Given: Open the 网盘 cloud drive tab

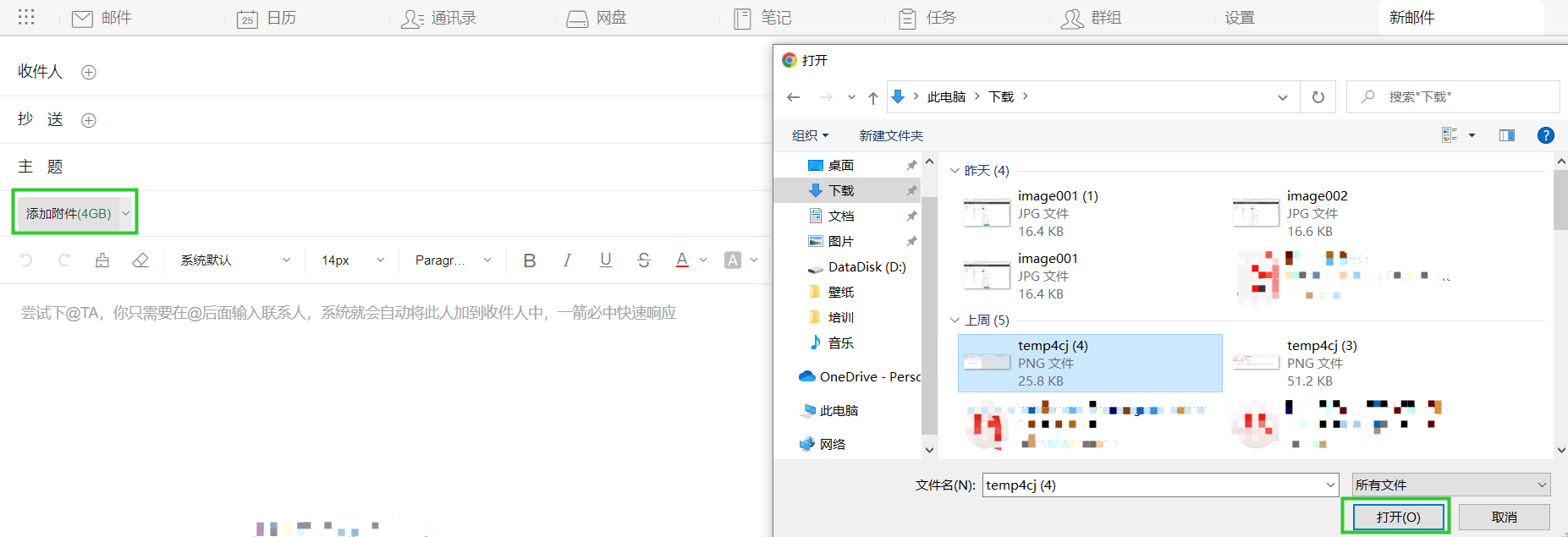Looking at the screenshot, I should pyautogui.click(x=597, y=18).
